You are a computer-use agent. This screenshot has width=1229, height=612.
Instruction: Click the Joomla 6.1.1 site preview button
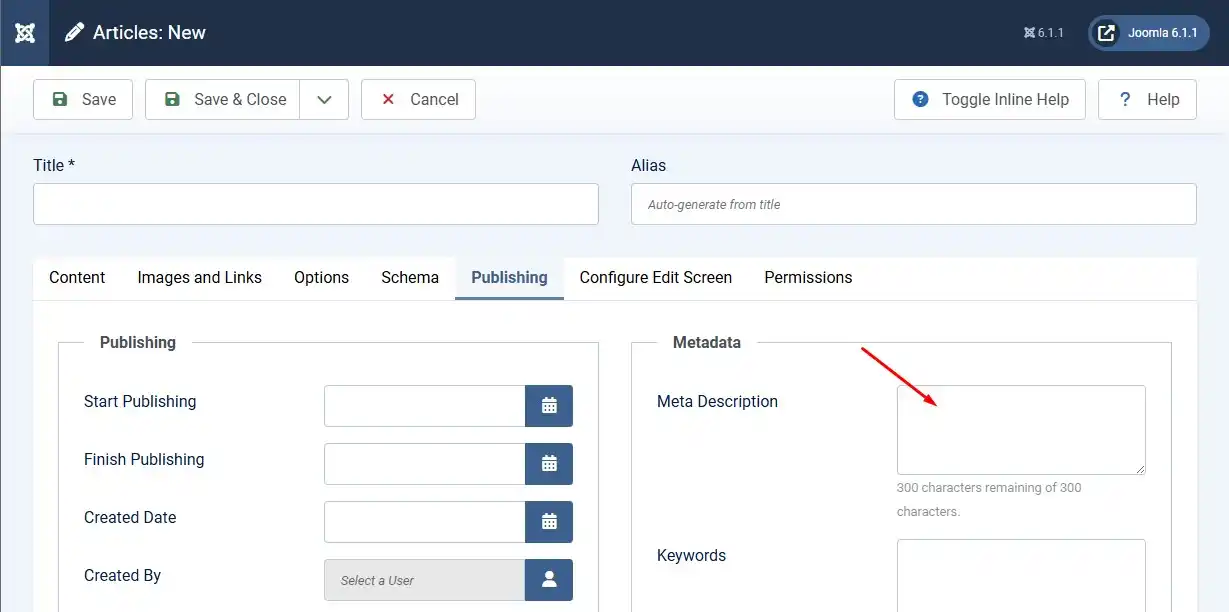click(x=1149, y=33)
